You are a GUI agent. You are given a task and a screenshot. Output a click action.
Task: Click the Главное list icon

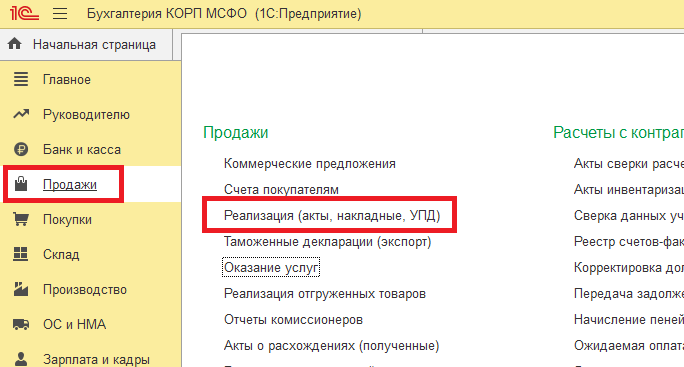click(x=21, y=79)
